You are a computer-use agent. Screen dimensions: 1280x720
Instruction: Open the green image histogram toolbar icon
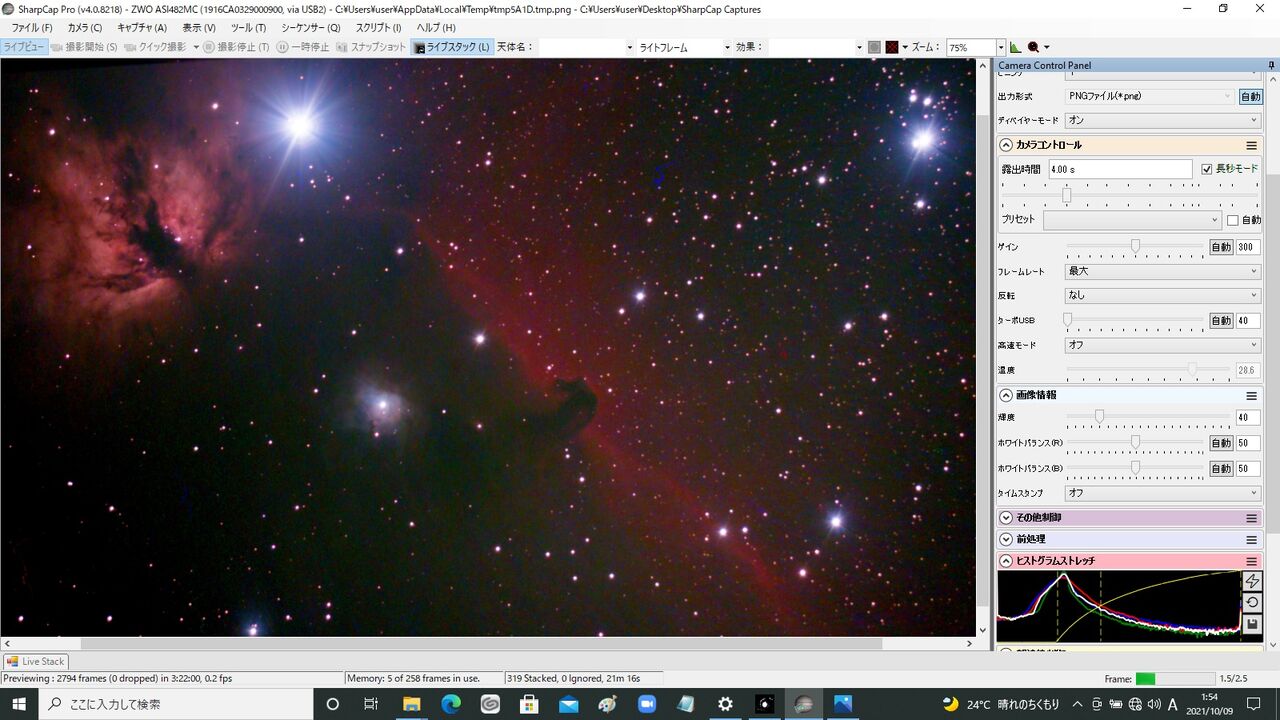click(1016, 47)
